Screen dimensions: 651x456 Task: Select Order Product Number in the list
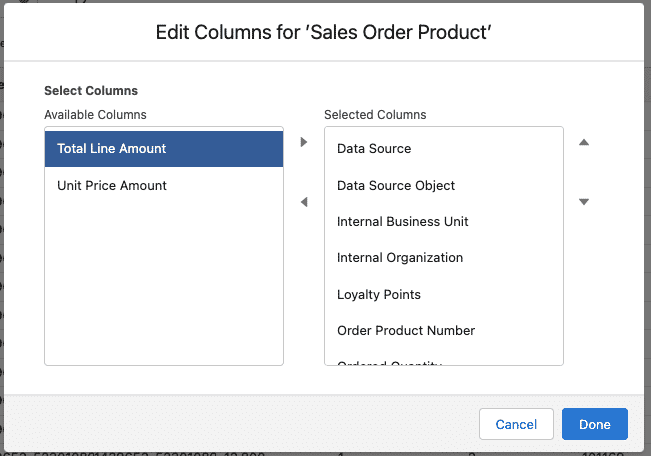[x=406, y=330]
